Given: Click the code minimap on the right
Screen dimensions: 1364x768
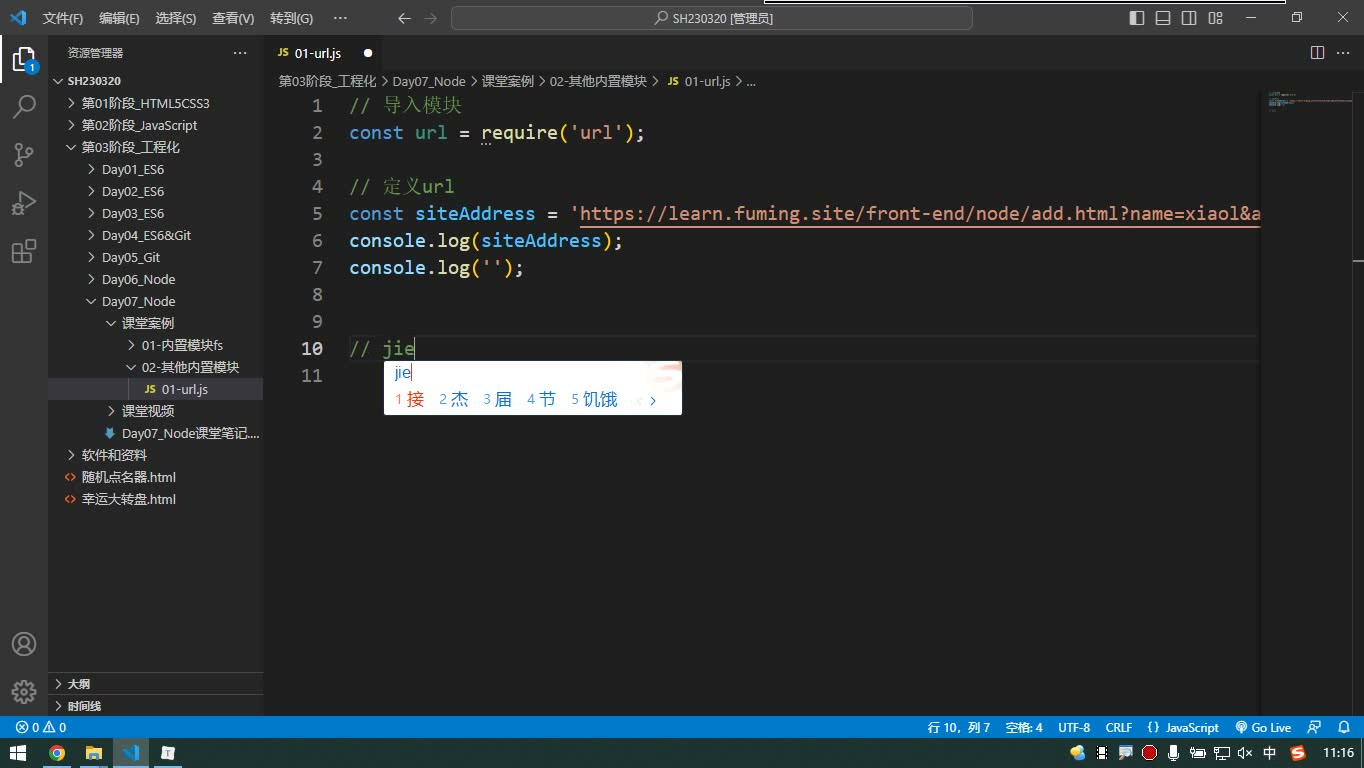Looking at the screenshot, I should [1310, 100].
